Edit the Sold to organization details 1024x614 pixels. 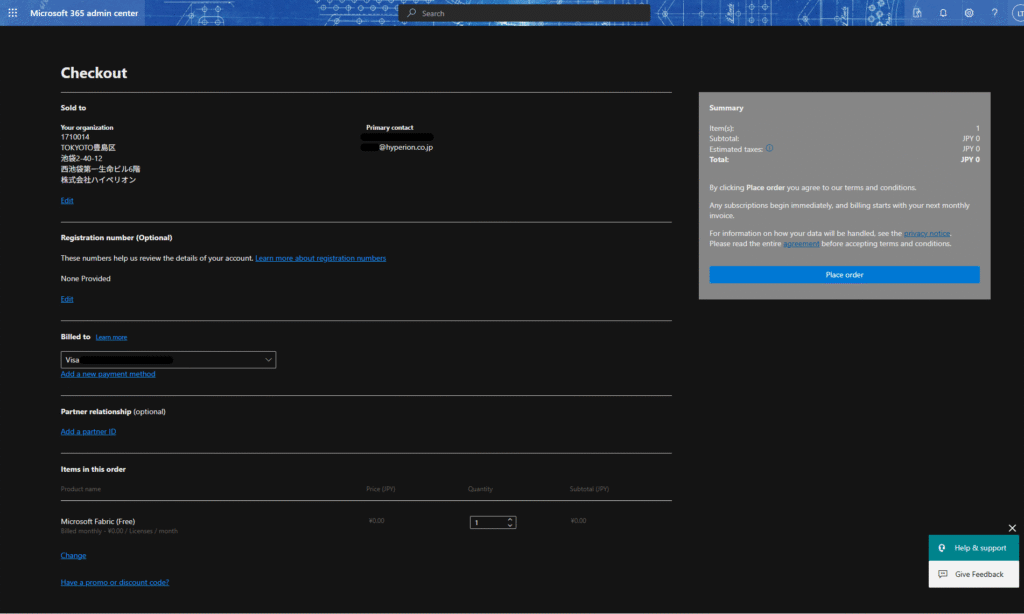[67, 201]
